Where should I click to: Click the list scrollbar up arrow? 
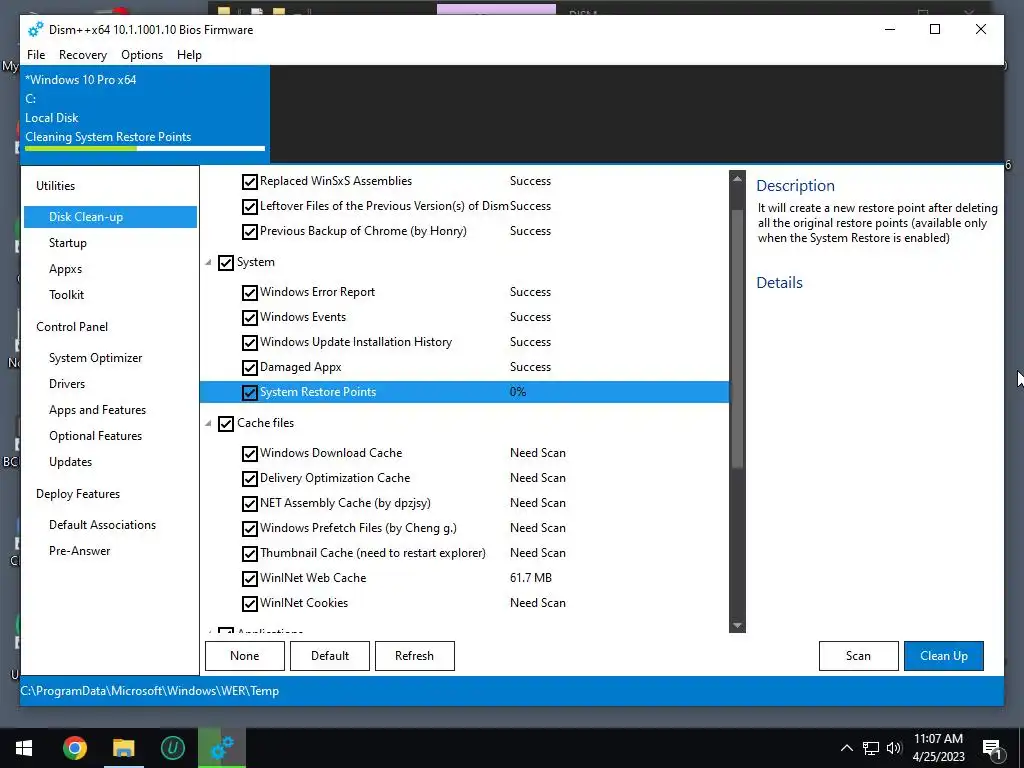(x=737, y=178)
